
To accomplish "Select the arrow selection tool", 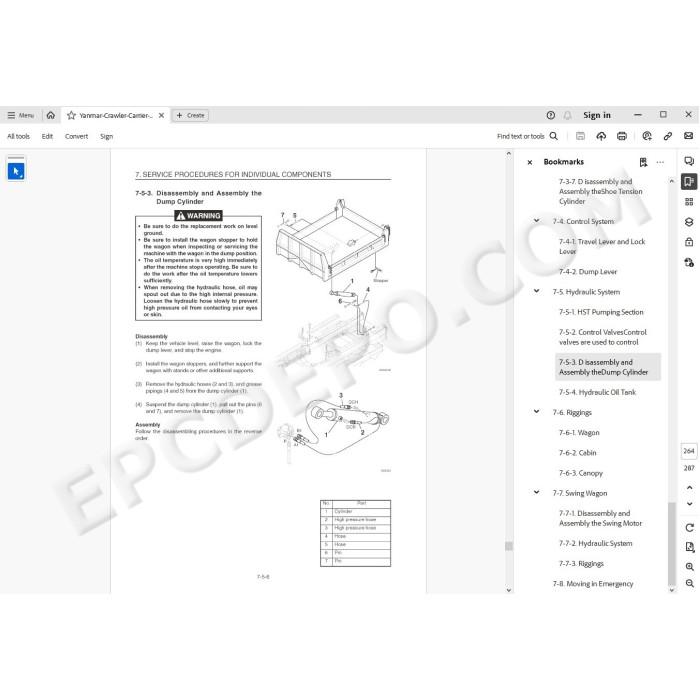I will coord(16,171).
